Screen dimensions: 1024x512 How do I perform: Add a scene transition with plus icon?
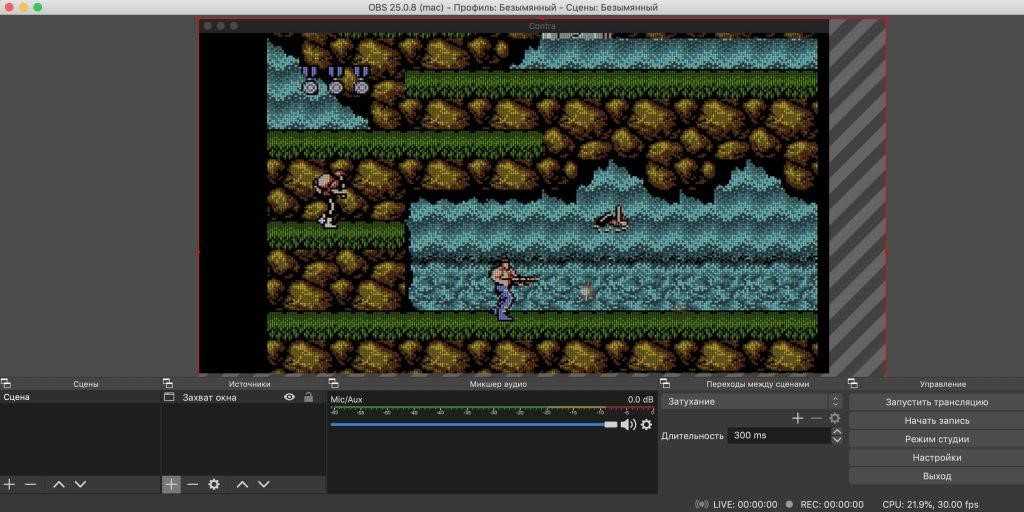coord(797,418)
